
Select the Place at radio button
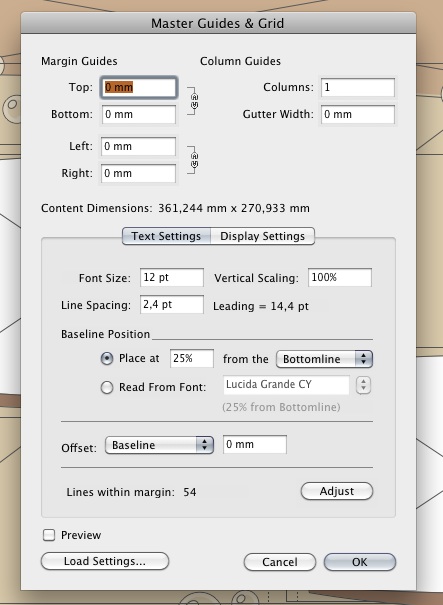[107, 359]
